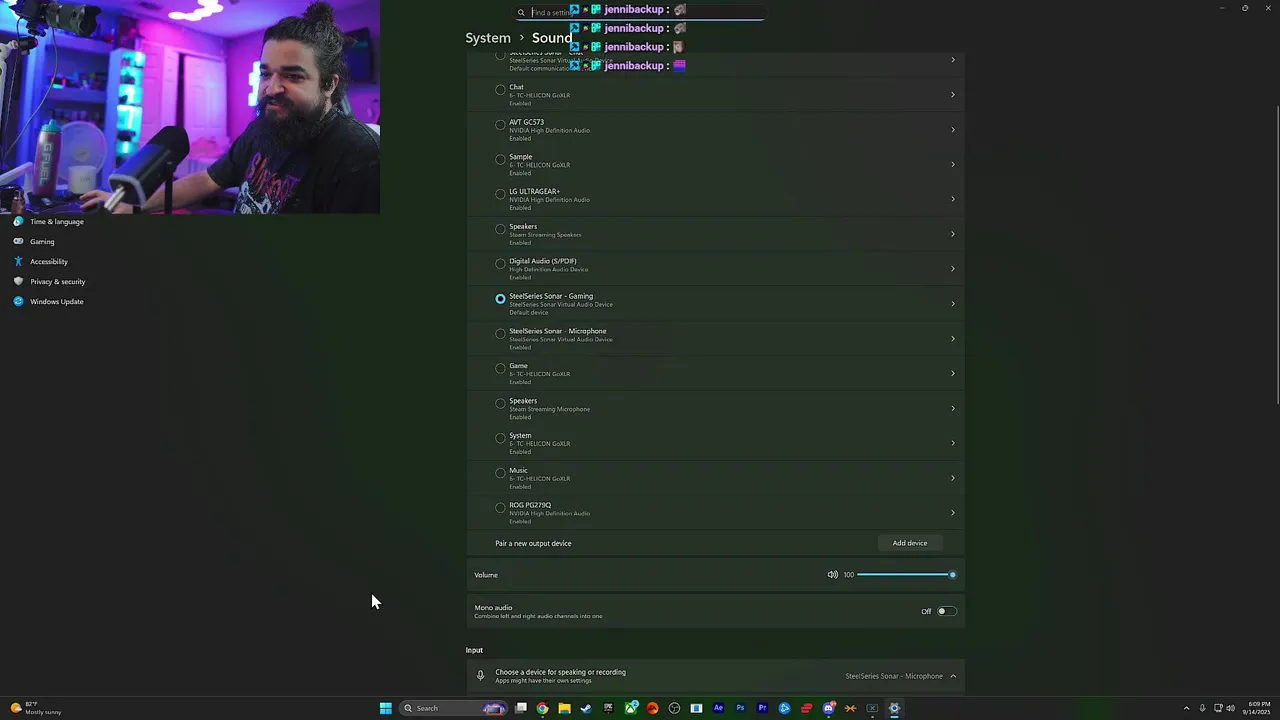Click the OBS Studio taskbar icon
The width and height of the screenshot is (1280, 720).
coord(674,708)
